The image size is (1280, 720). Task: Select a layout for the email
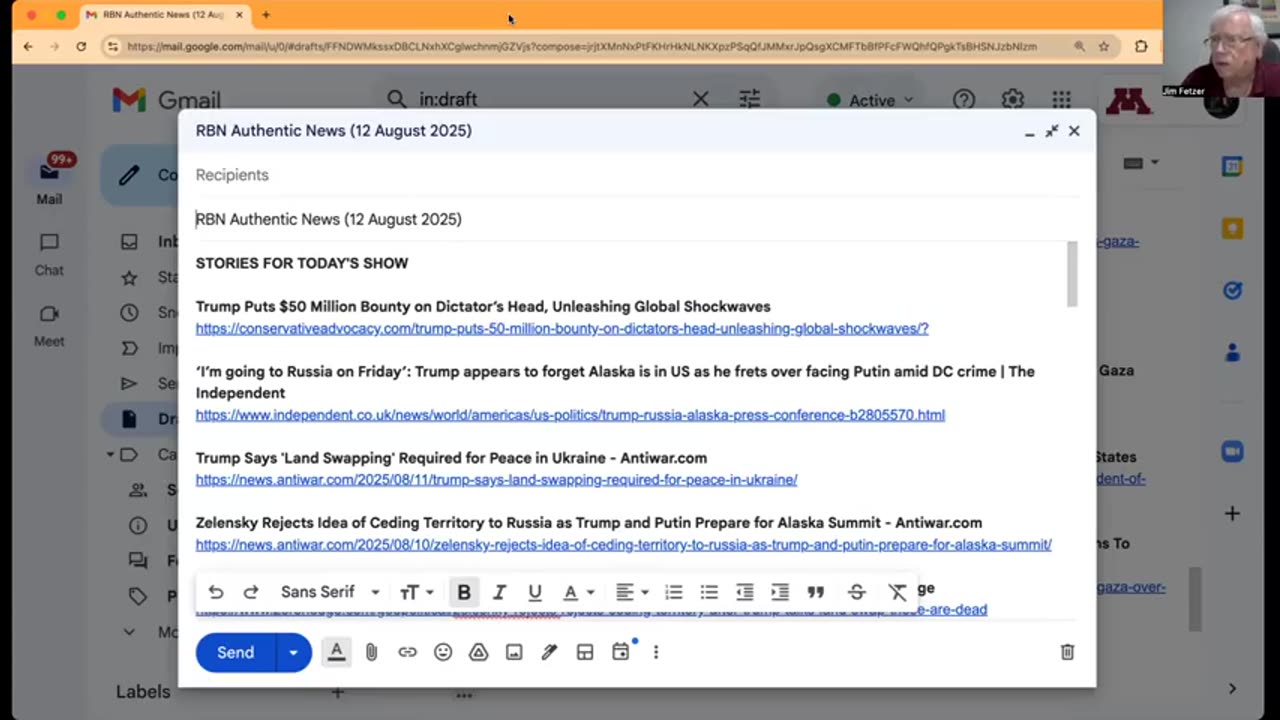[x=585, y=652]
